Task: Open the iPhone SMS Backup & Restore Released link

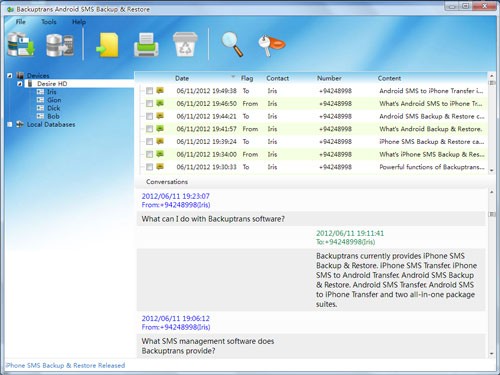Action: 65,365
